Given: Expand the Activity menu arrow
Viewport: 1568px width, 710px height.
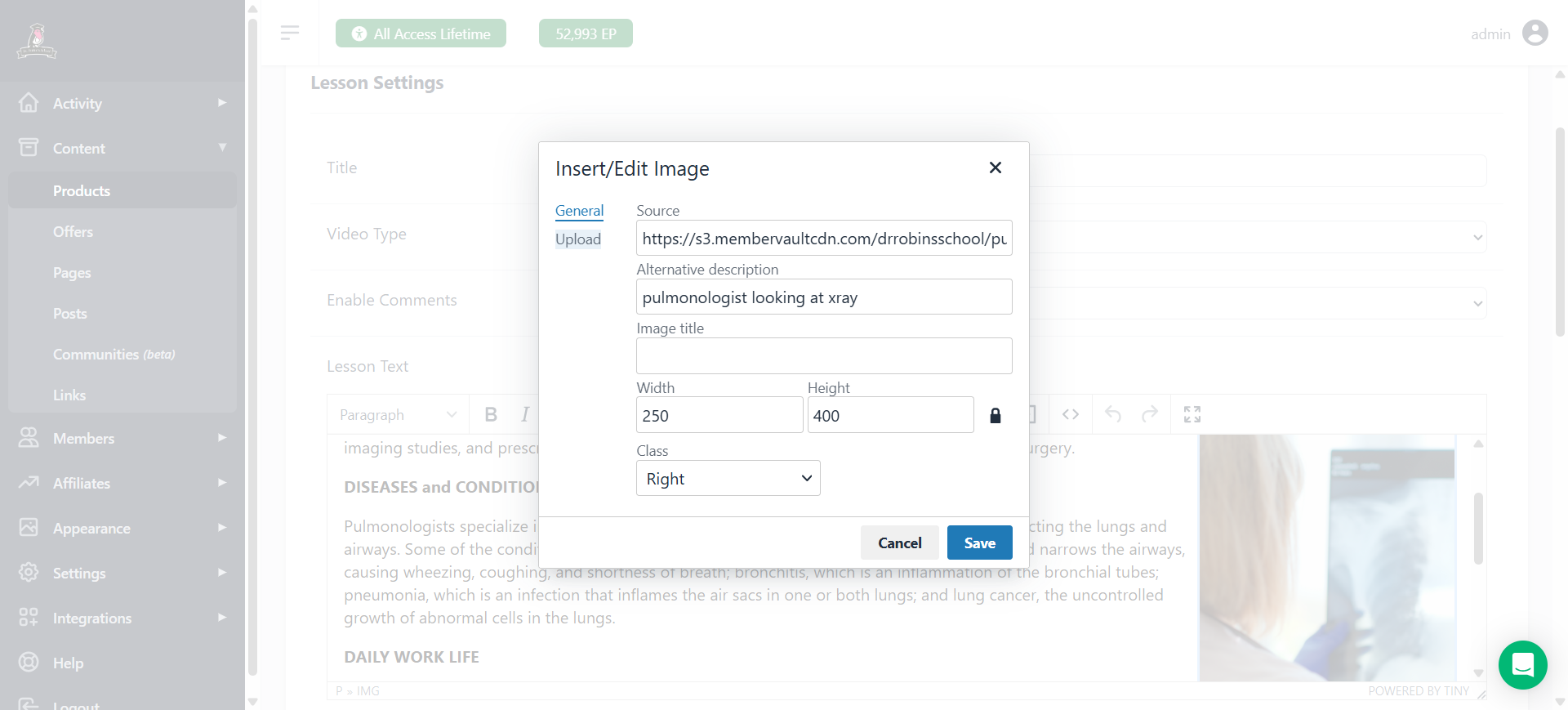Looking at the screenshot, I should (221, 102).
